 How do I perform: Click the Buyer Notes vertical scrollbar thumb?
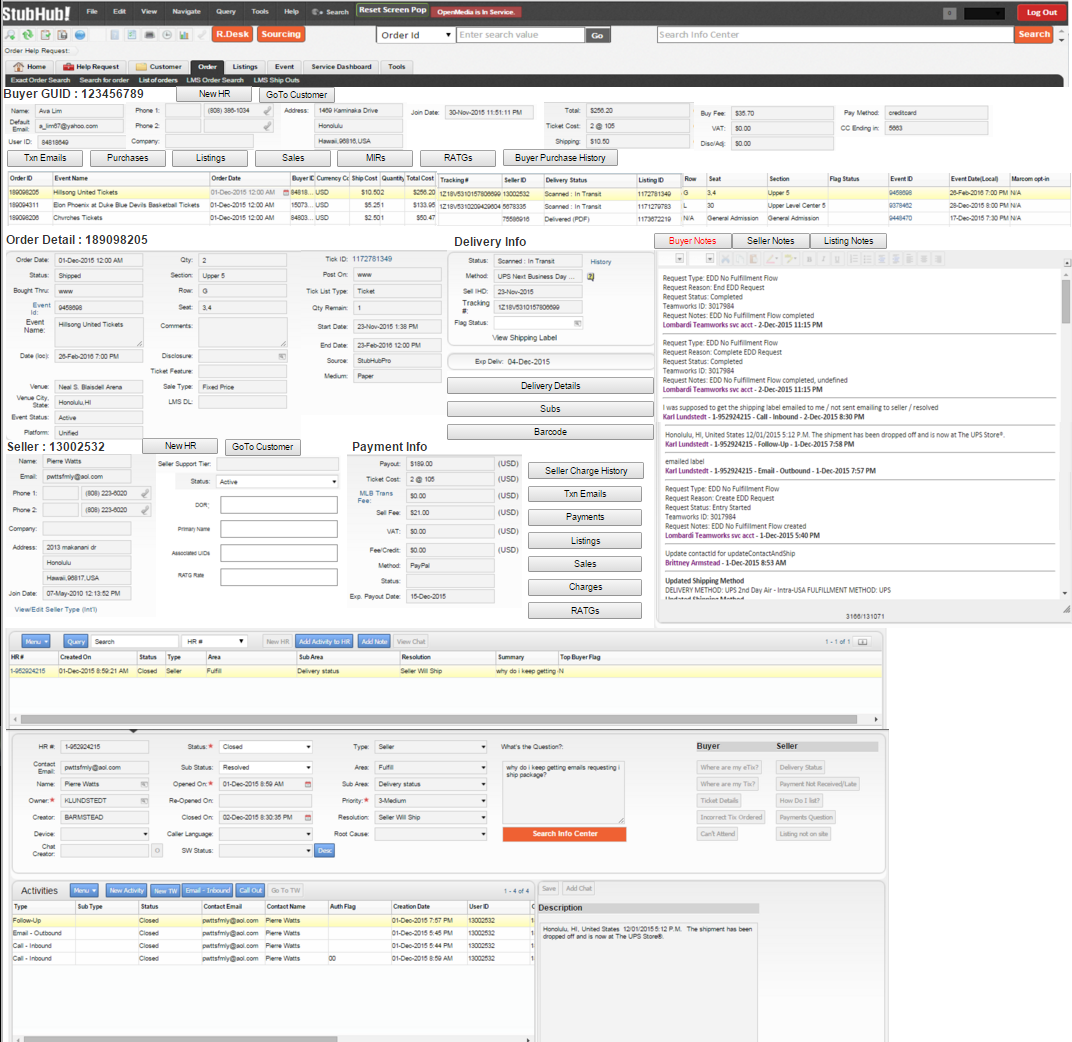(x=1066, y=301)
